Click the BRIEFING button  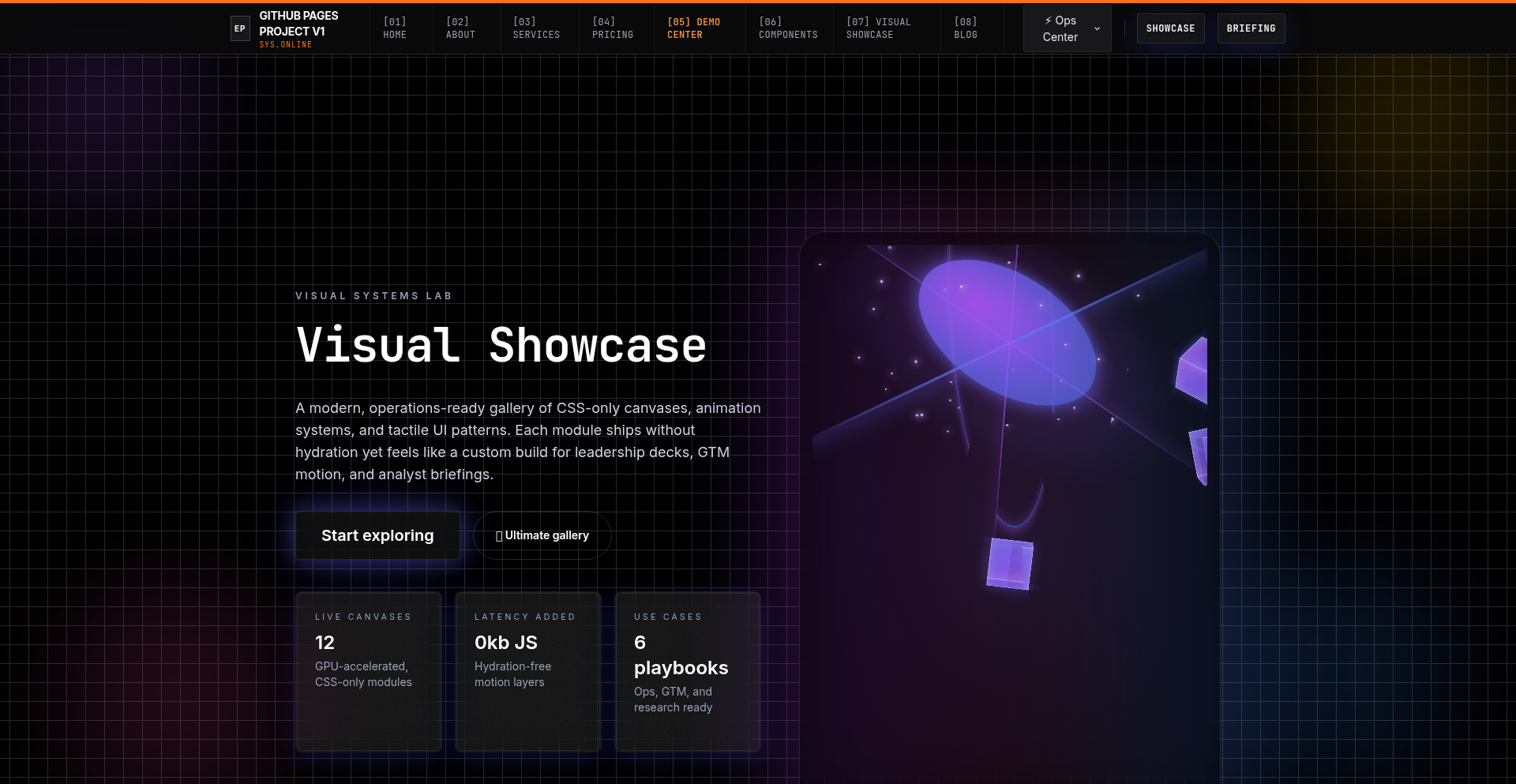click(1250, 28)
